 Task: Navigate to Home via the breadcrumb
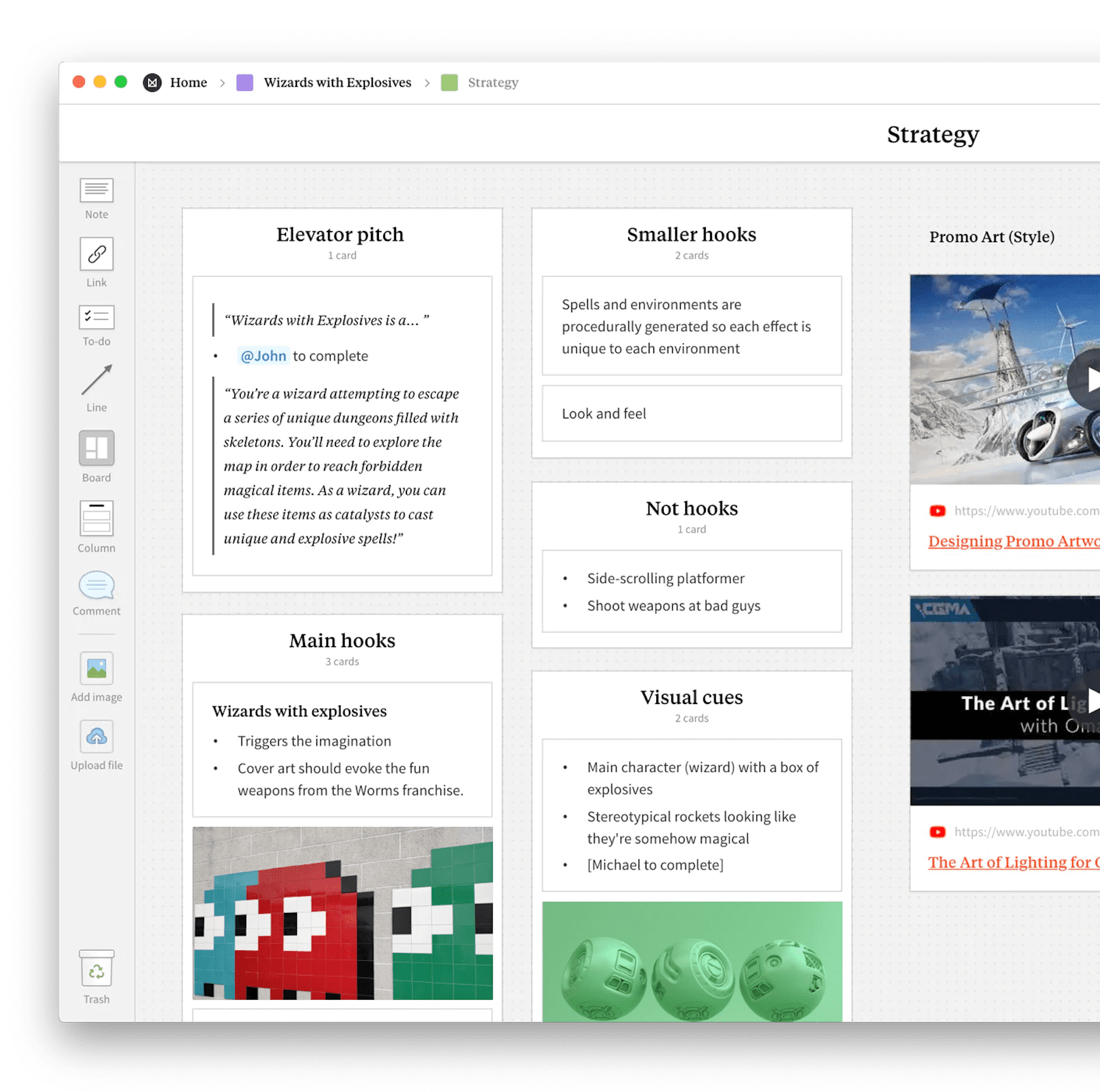pyautogui.click(x=189, y=82)
